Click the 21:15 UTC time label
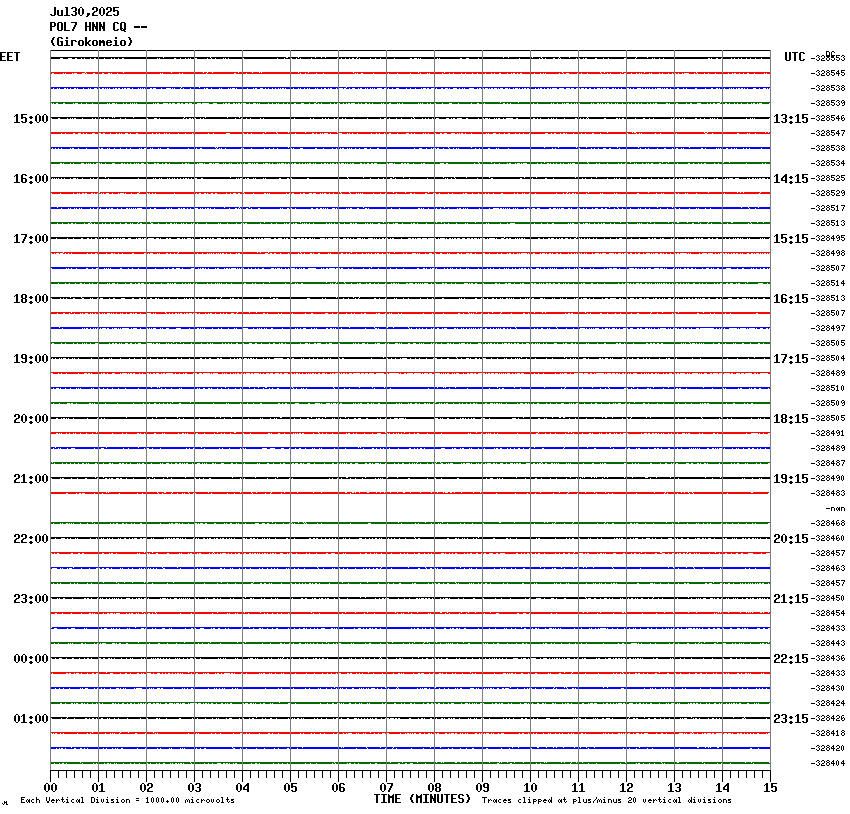 tap(790, 599)
